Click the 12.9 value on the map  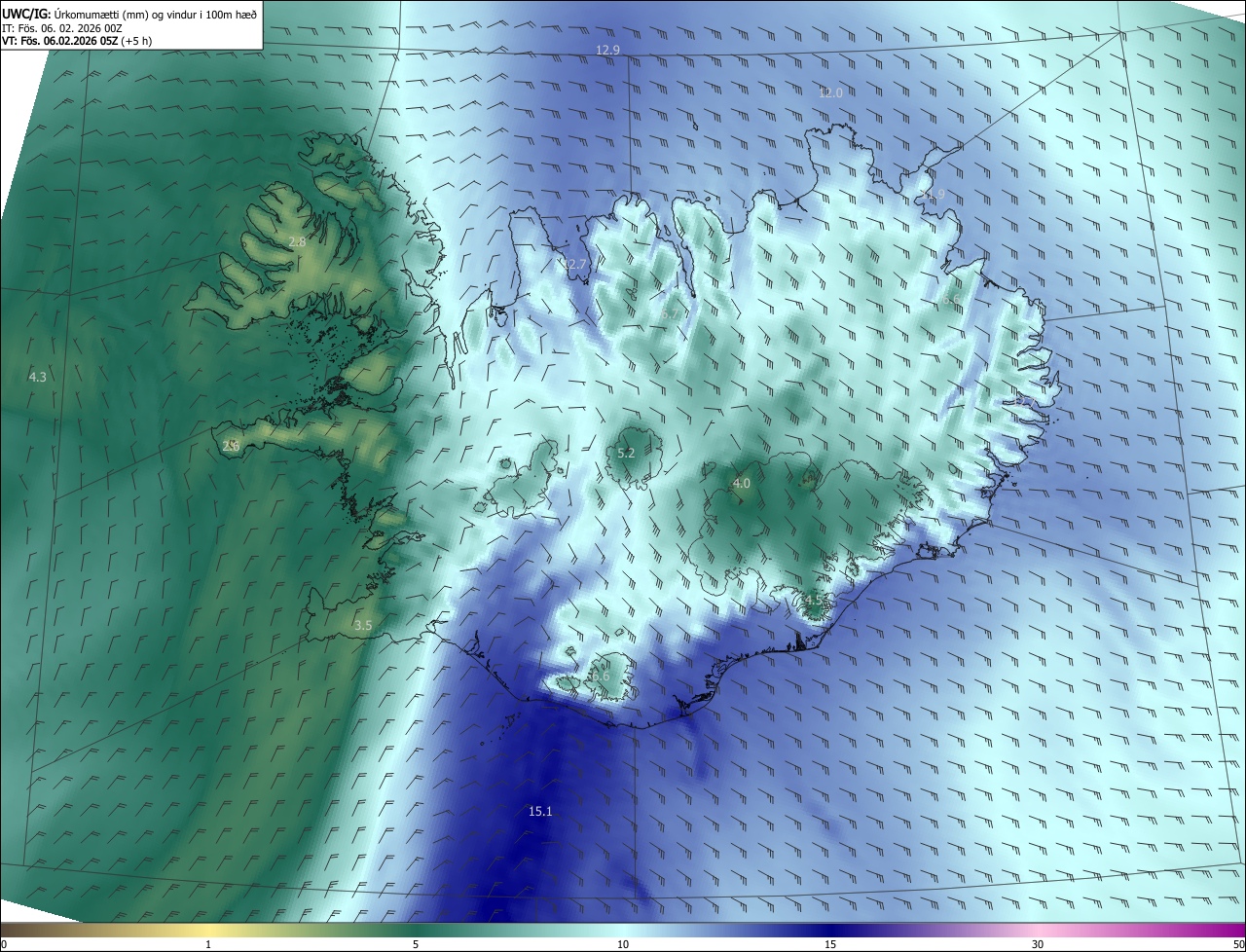(607, 49)
